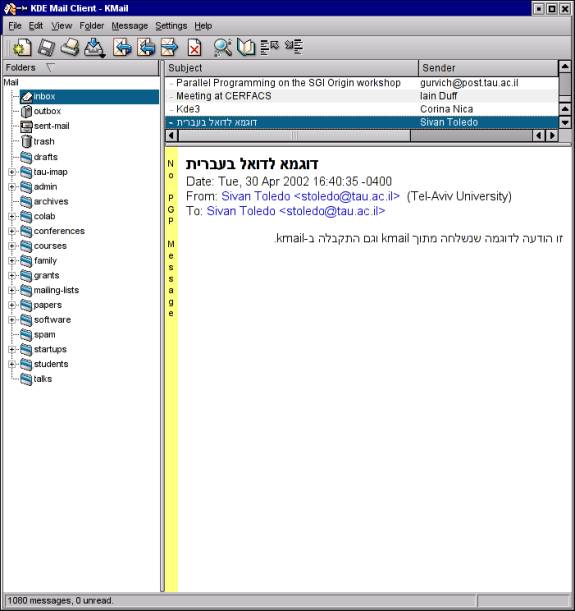Open the Message menu
Screen dimensions: 575x611
coord(130,26)
